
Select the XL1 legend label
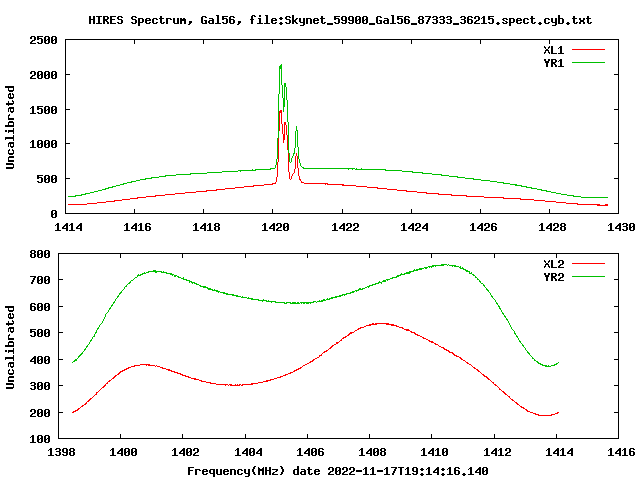(x=553, y=50)
